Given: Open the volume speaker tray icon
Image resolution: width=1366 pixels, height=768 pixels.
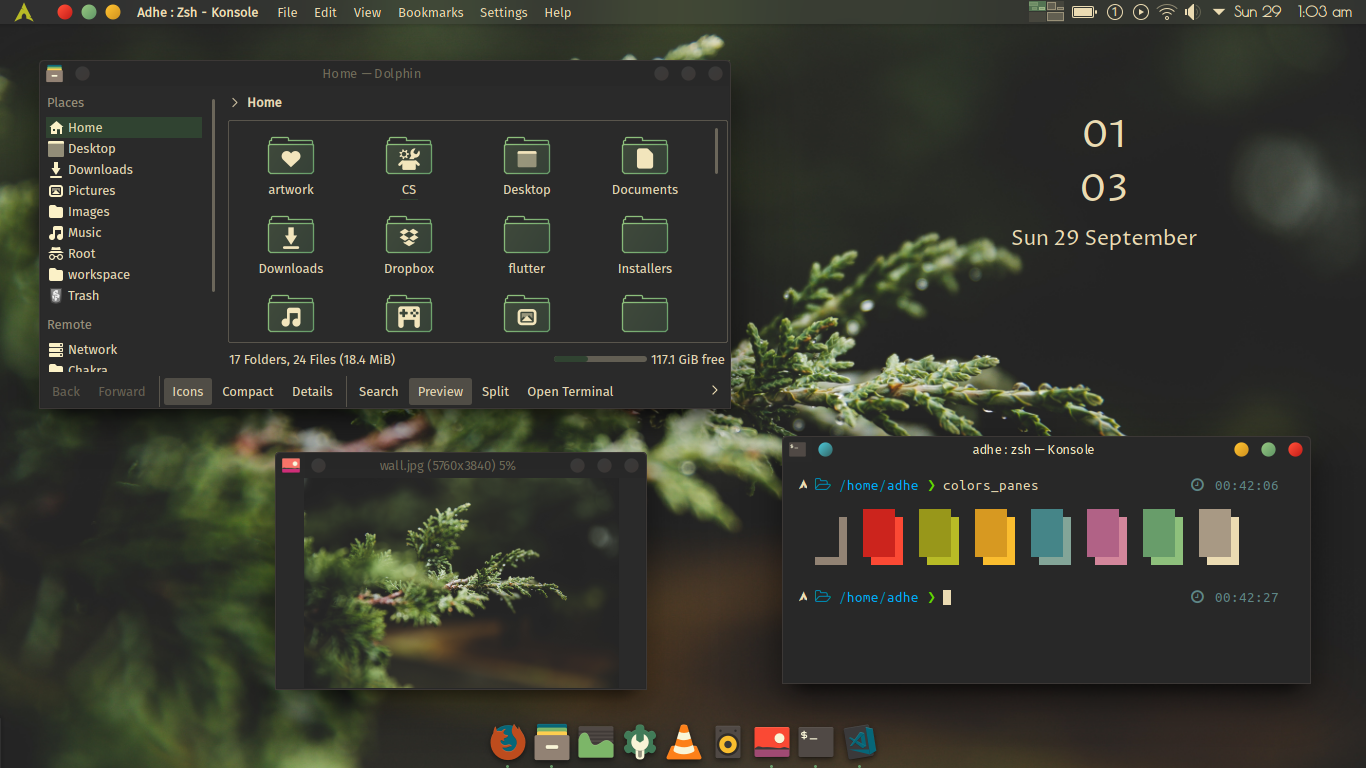Looking at the screenshot, I should click(x=1192, y=12).
